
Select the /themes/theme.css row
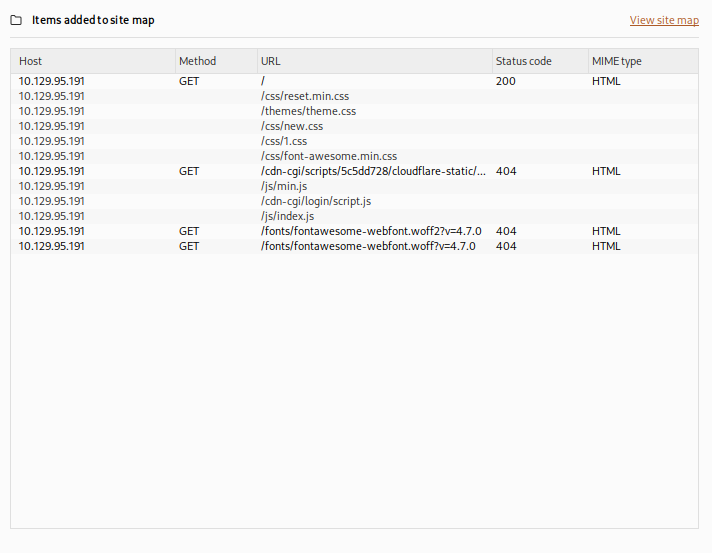[354, 111]
